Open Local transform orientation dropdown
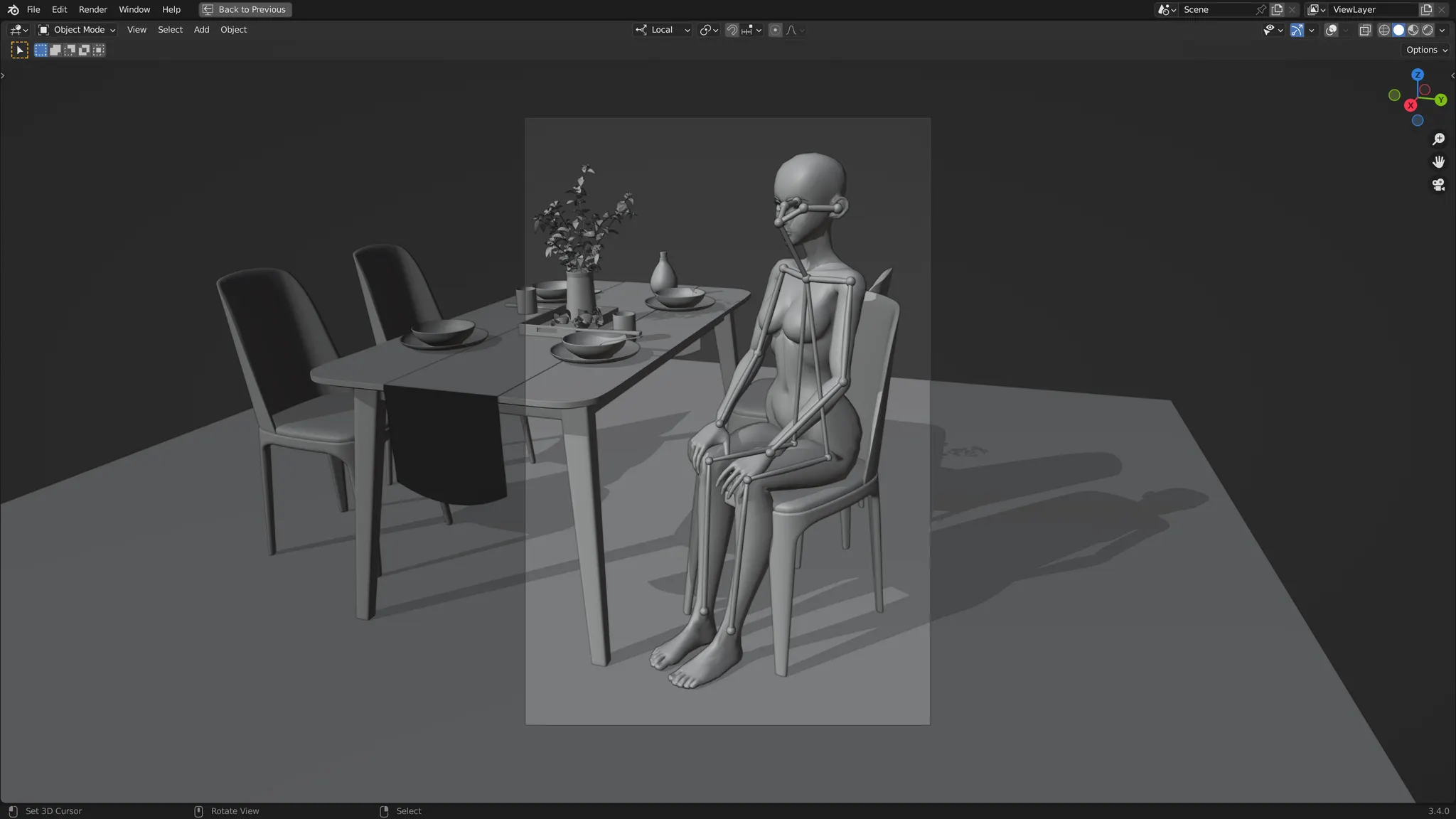The width and height of the screenshot is (1456, 819). click(663, 30)
